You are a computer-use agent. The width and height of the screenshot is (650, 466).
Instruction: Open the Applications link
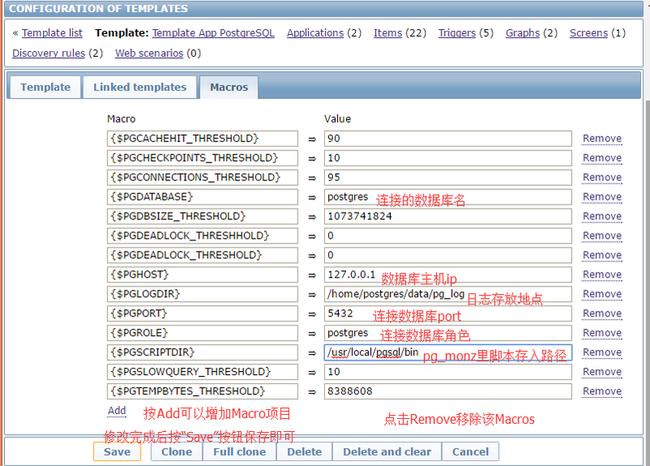click(x=315, y=33)
